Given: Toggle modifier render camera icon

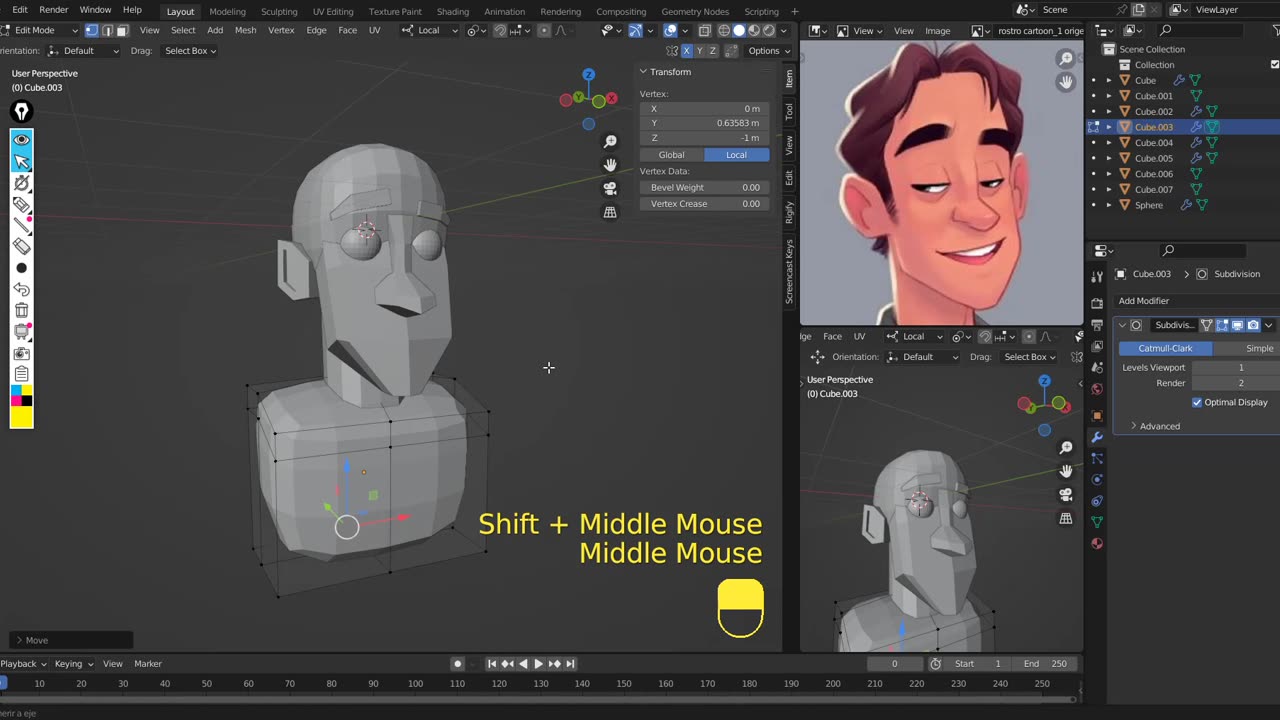Looking at the screenshot, I should click(1253, 325).
